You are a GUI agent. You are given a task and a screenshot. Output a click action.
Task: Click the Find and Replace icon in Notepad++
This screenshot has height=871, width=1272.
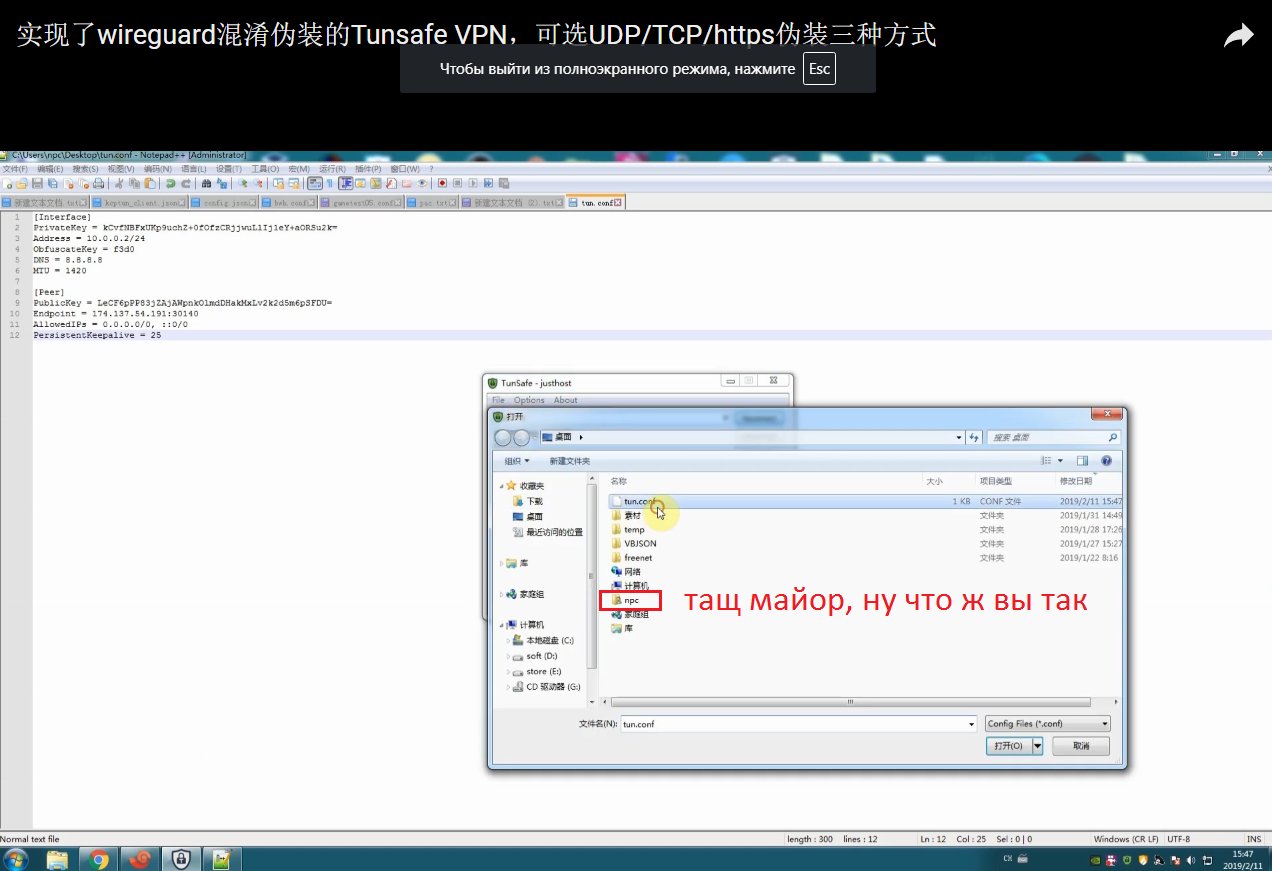222,184
